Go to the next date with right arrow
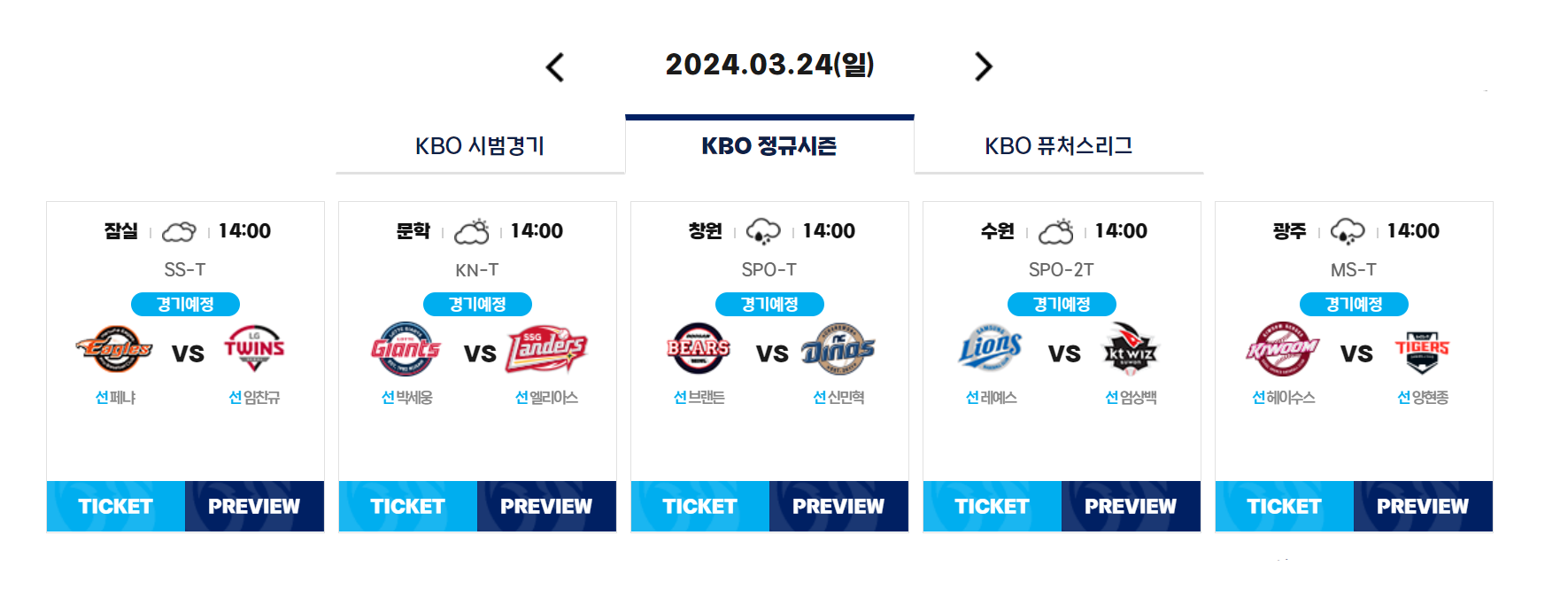This screenshot has height=613, width=1568. (x=983, y=66)
